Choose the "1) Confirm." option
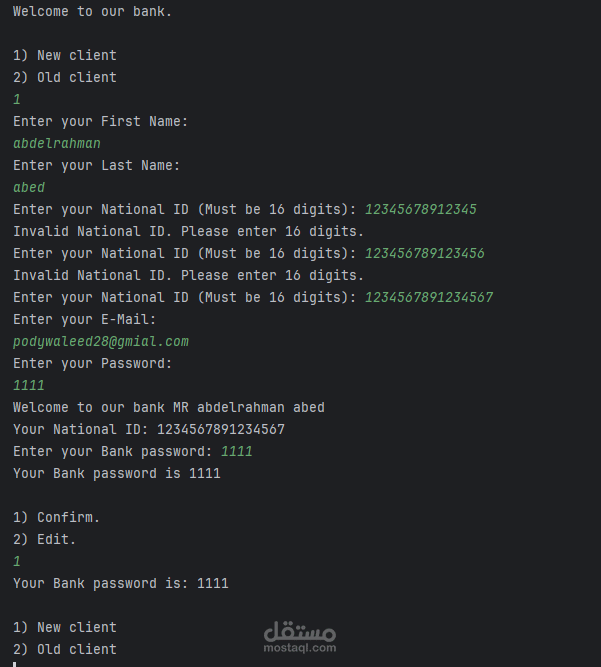The width and height of the screenshot is (601, 667). click(57, 517)
